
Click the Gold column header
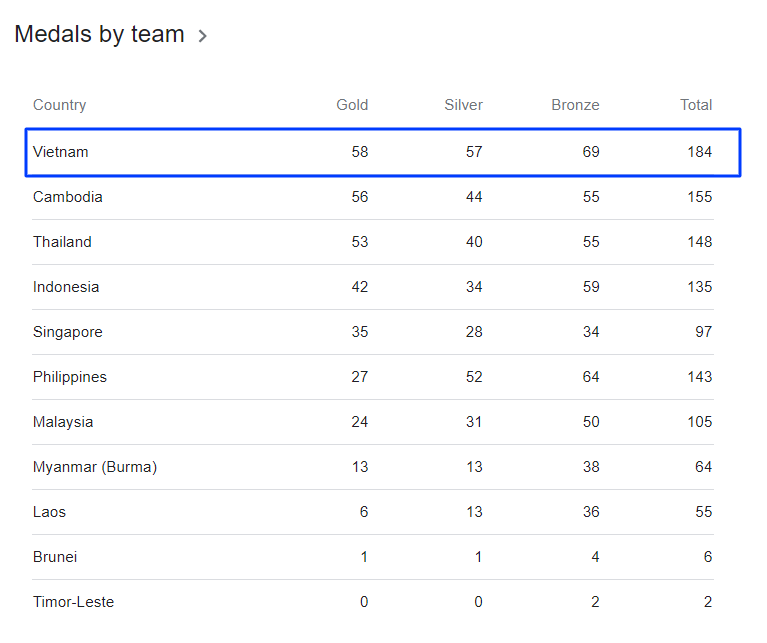(352, 105)
